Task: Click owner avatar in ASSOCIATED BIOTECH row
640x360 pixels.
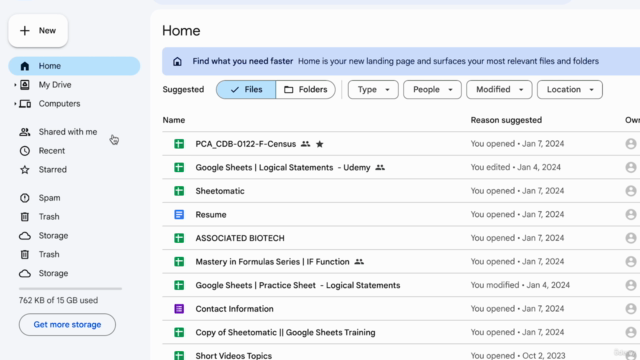Action: tap(631, 238)
